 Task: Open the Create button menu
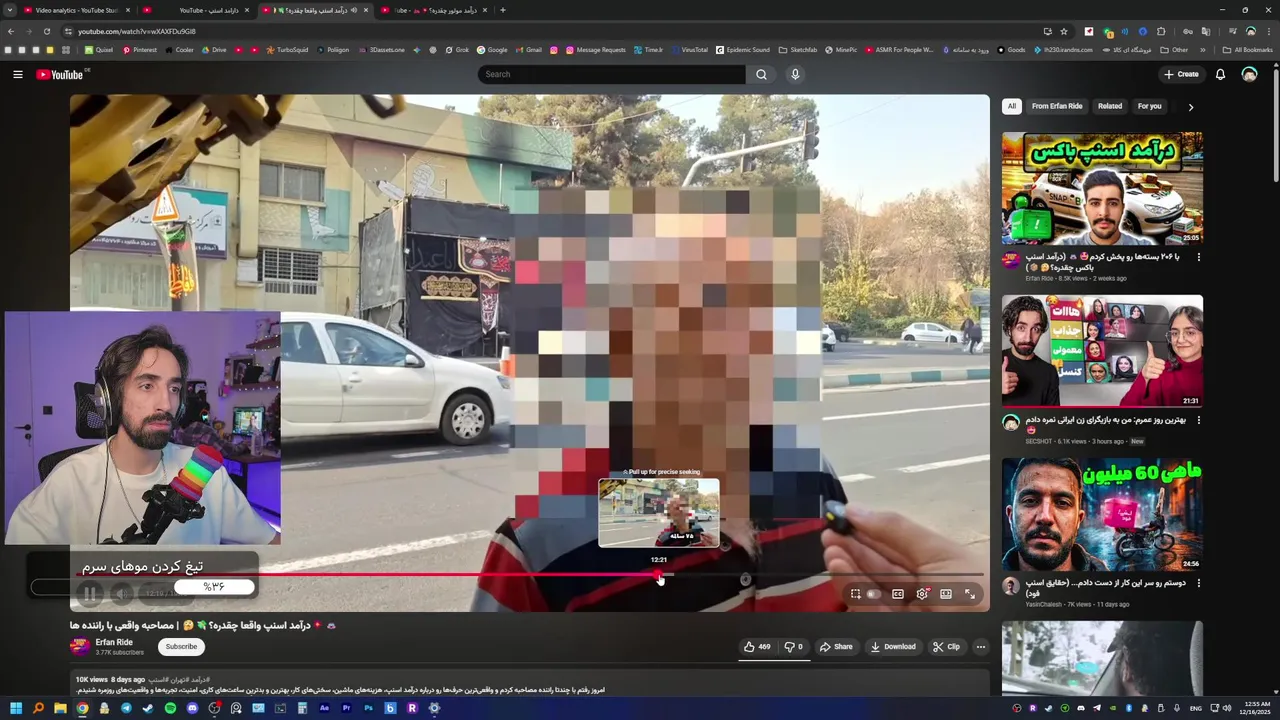(x=1181, y=74)
